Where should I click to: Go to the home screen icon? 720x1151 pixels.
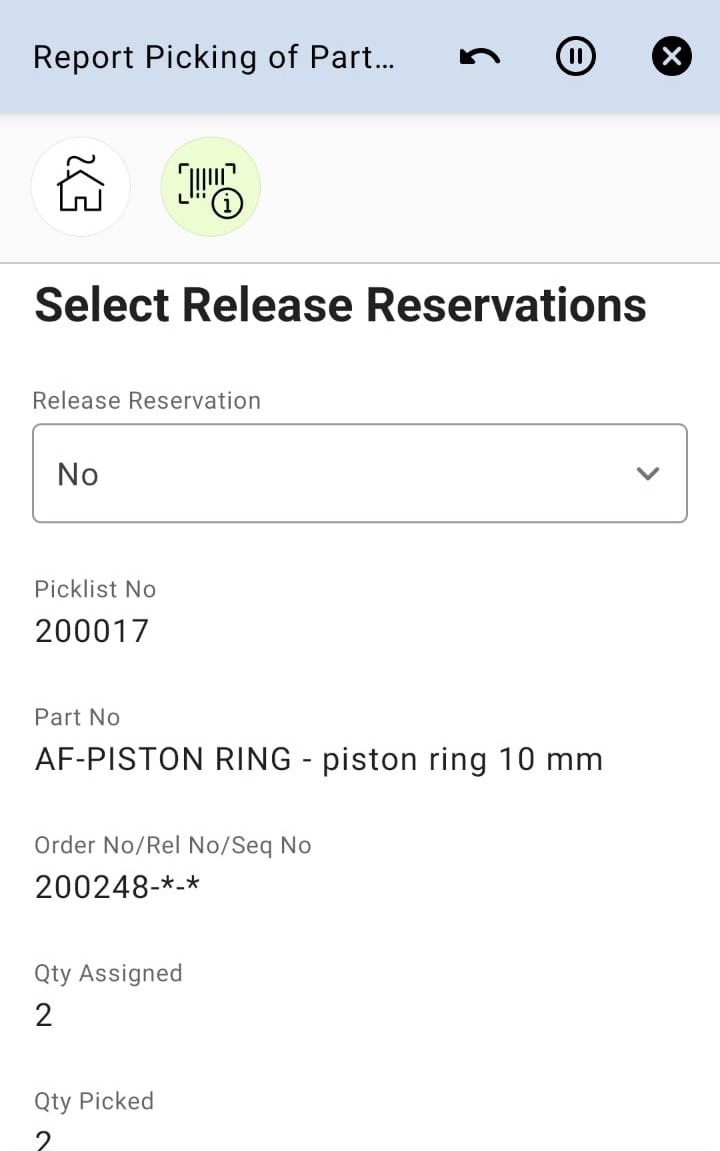(x=81, y=187)
